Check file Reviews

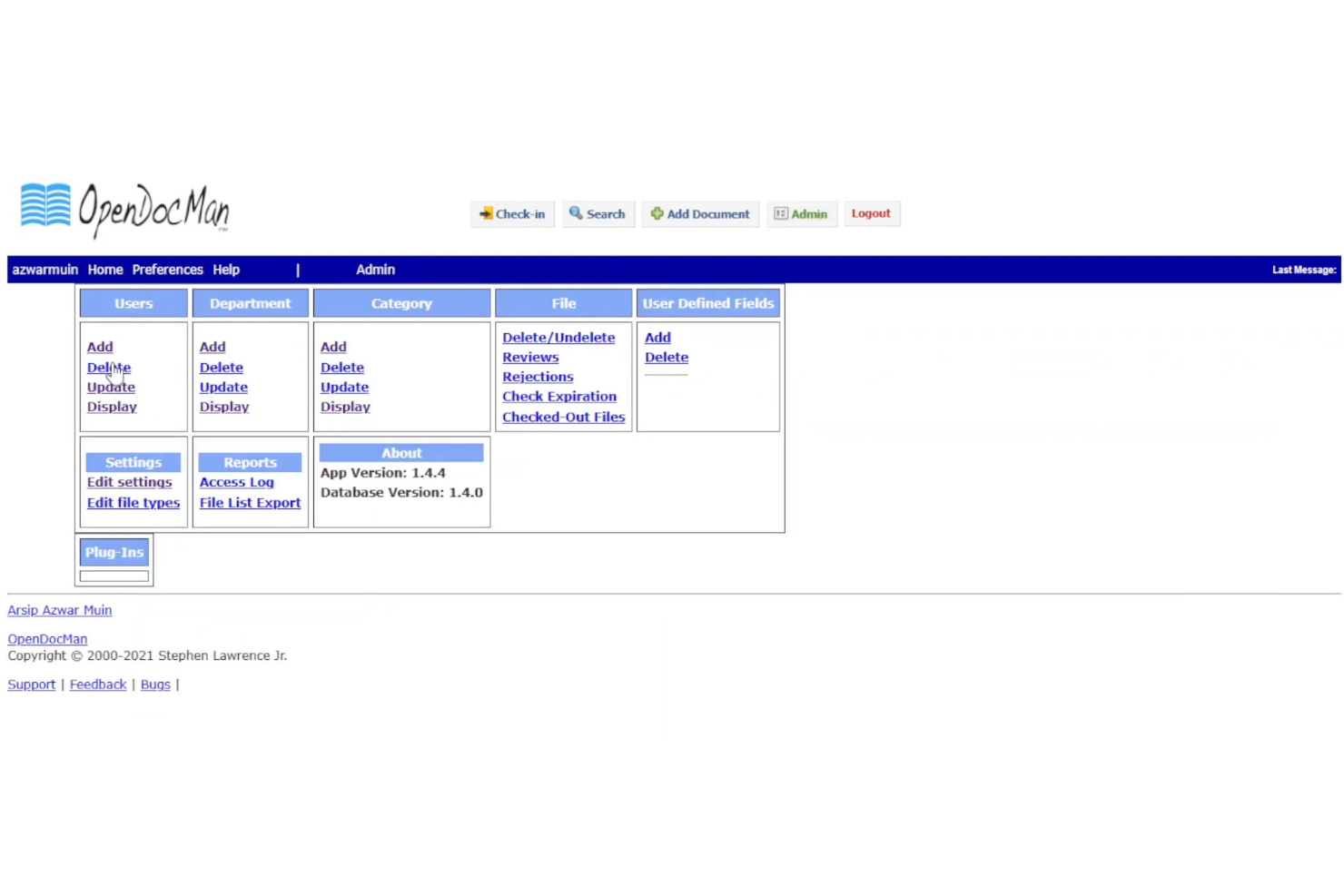coord(530,357)
